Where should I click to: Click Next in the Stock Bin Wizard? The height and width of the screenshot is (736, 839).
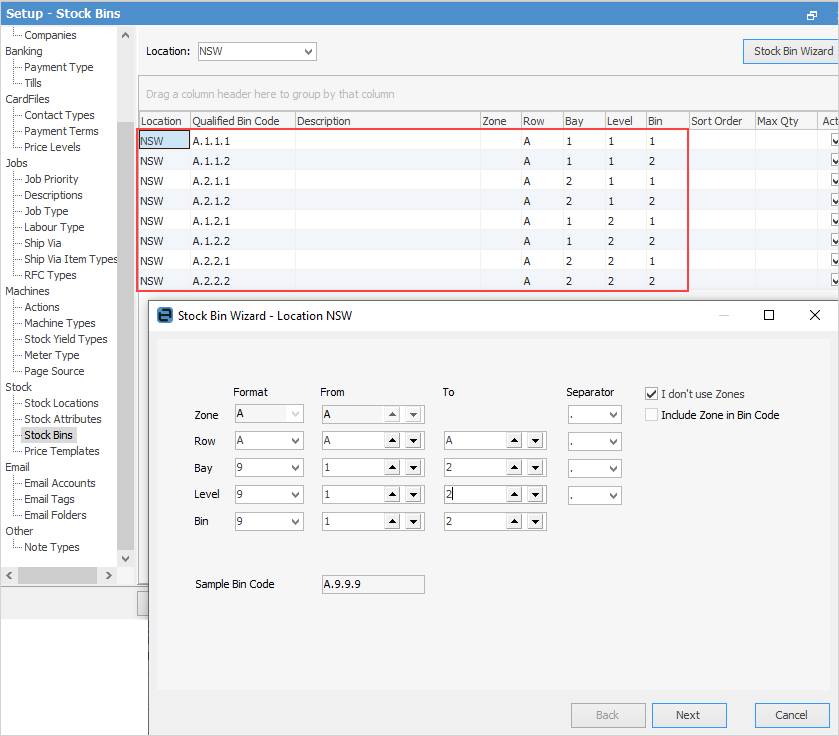click(x=687, y=715)
